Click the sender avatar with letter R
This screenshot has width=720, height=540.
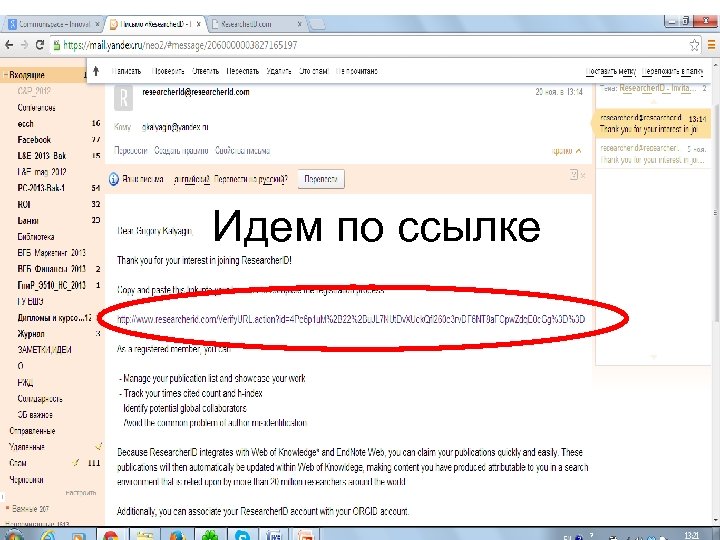coord(123,98)
